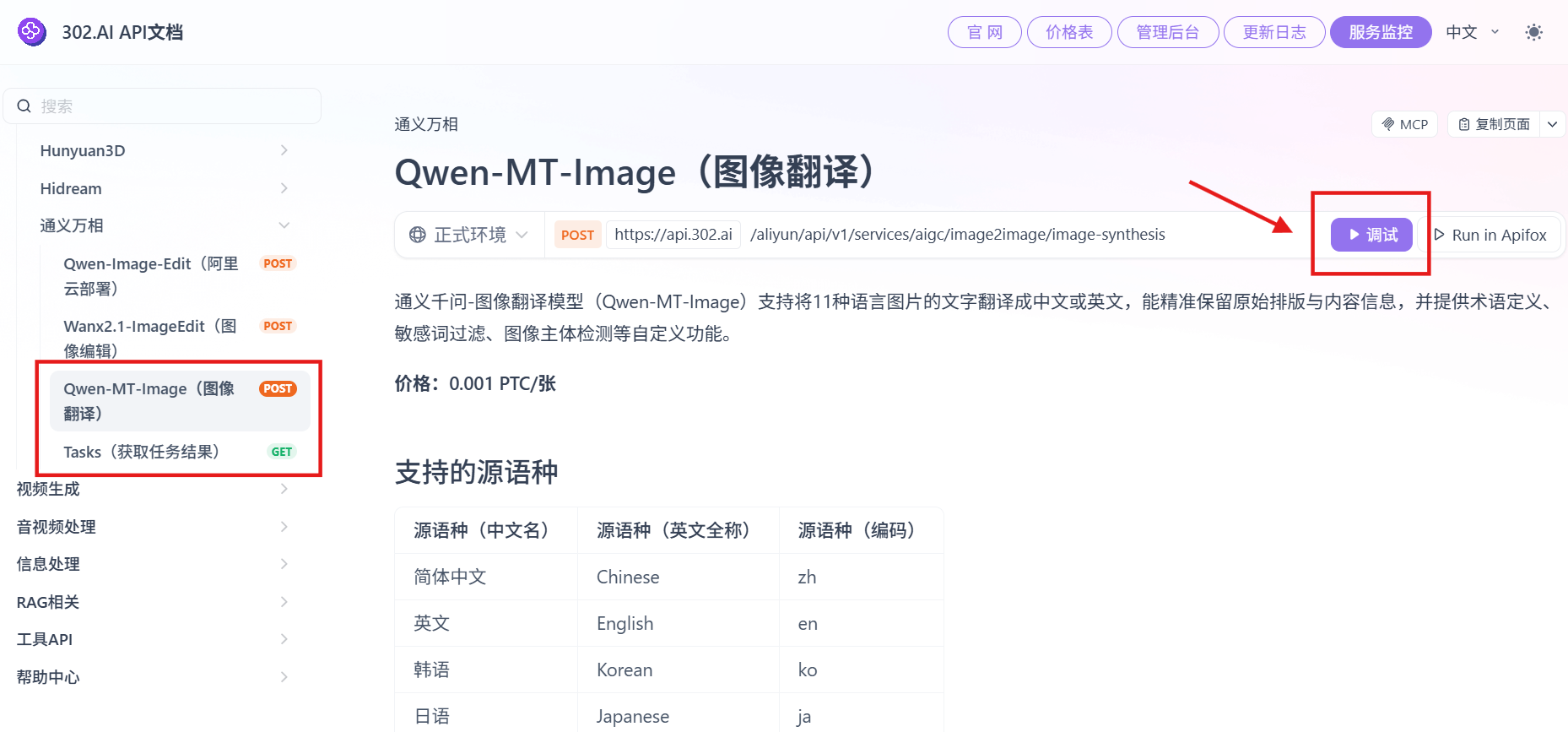Click the 302.AI logo icon
This screenshot has height=732, width=1568.
(x=32, y=32)
